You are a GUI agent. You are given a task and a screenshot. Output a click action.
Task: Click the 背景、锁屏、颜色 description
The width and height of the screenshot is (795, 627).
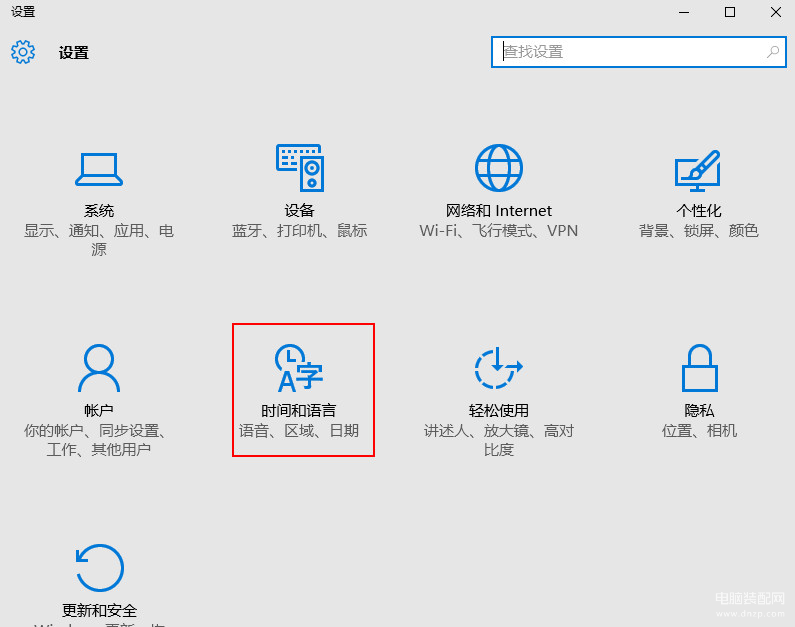pos(699,231)
